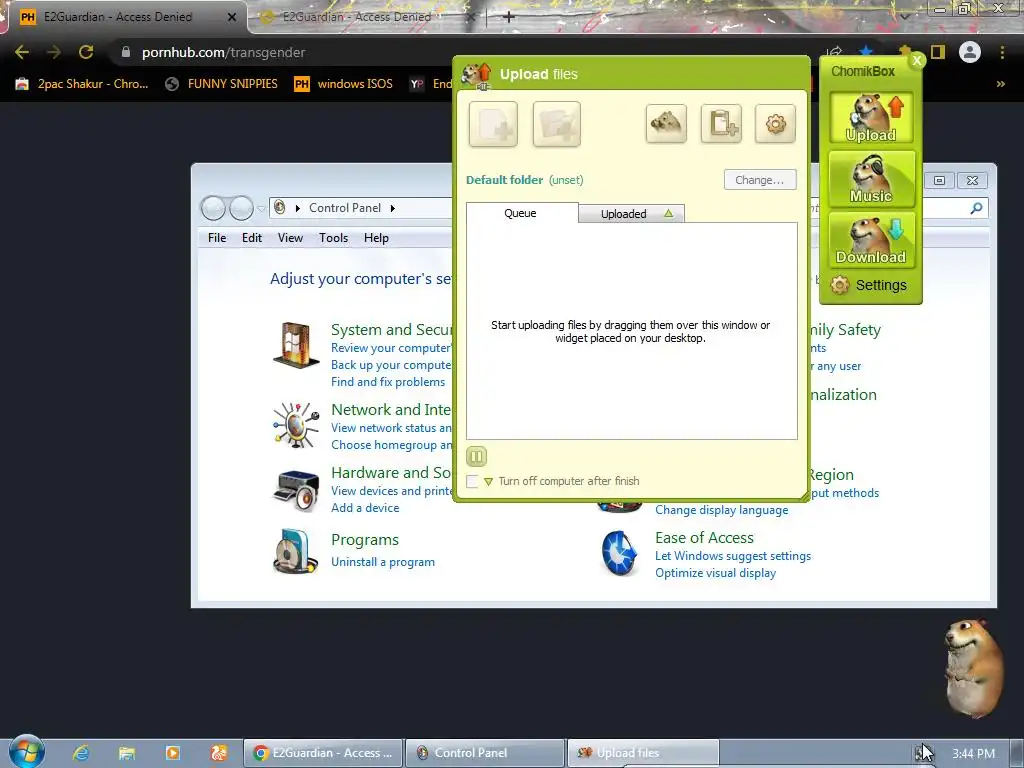Open the Tools menu in Control Panel
Image resolution: width=1024 pixels, height=768 pixels.
333,238
